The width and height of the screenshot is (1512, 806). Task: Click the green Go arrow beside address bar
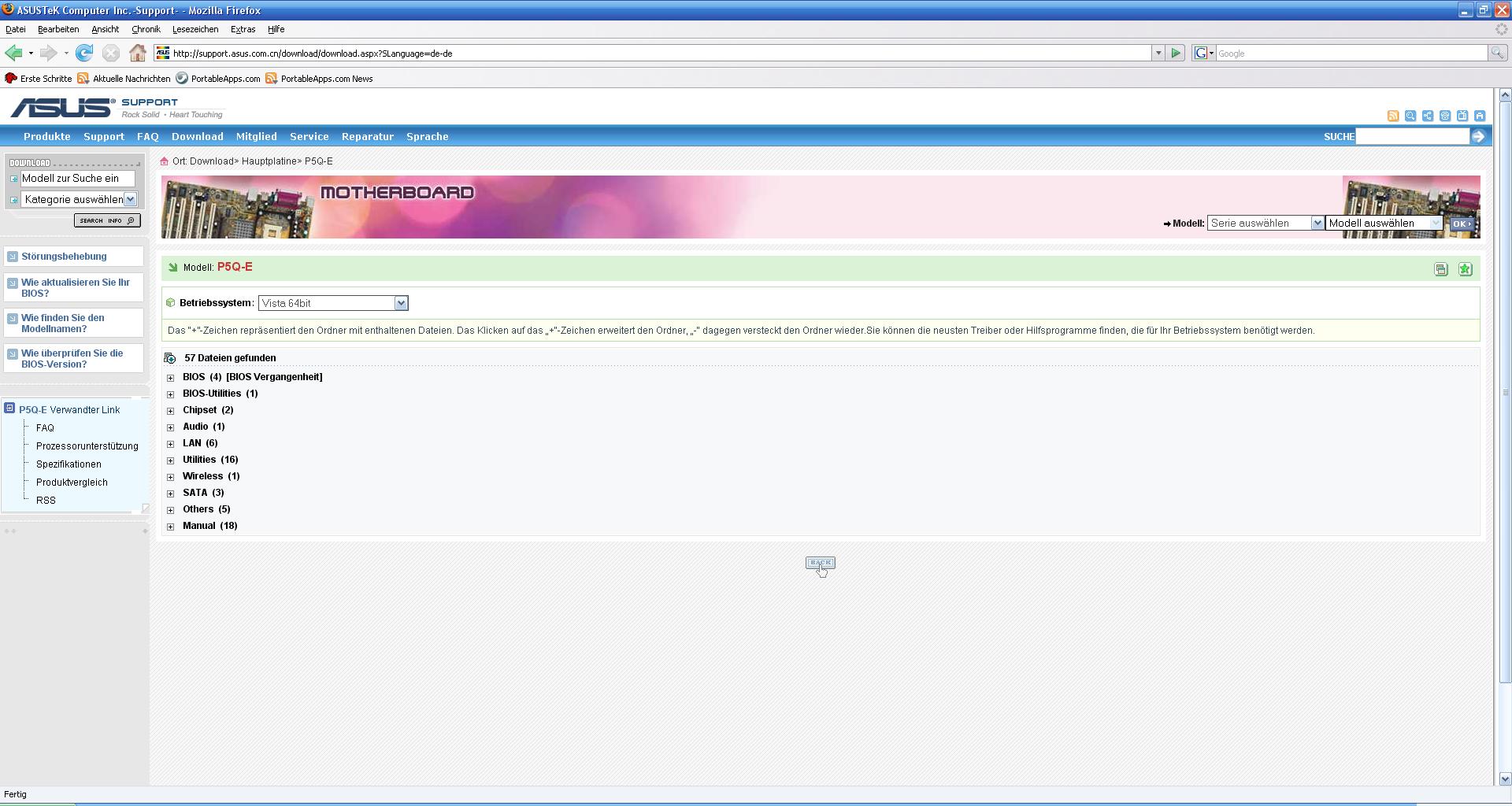[1176, 53]
